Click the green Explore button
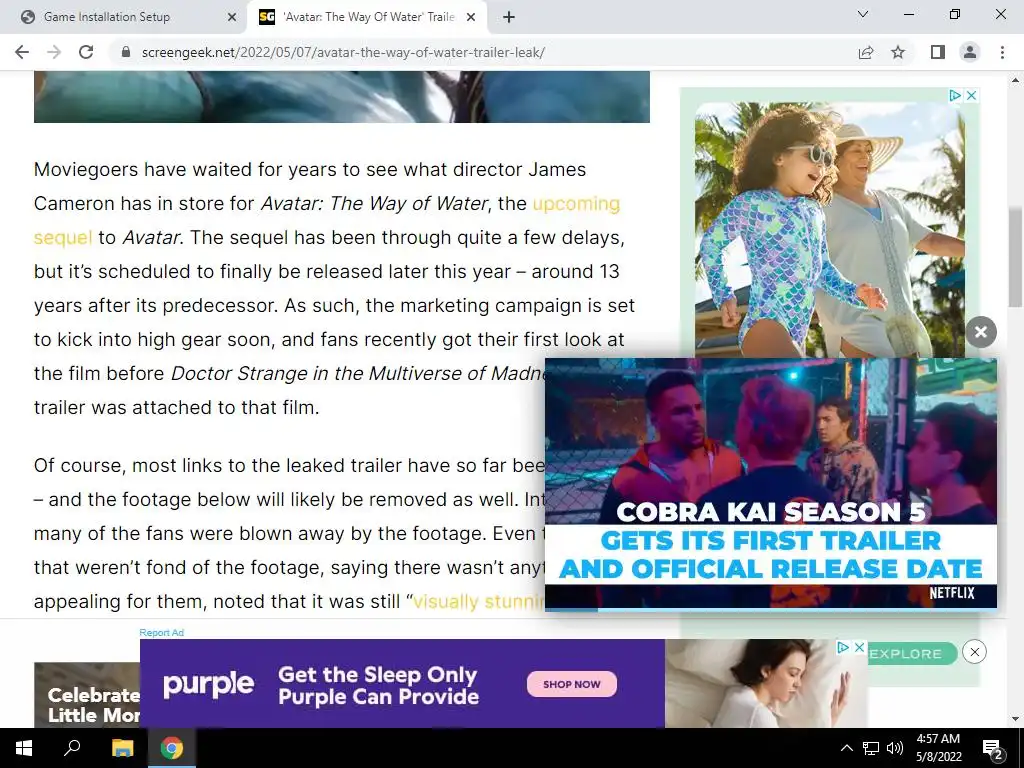The image size is (1024, 768). [x=912, y=654]
